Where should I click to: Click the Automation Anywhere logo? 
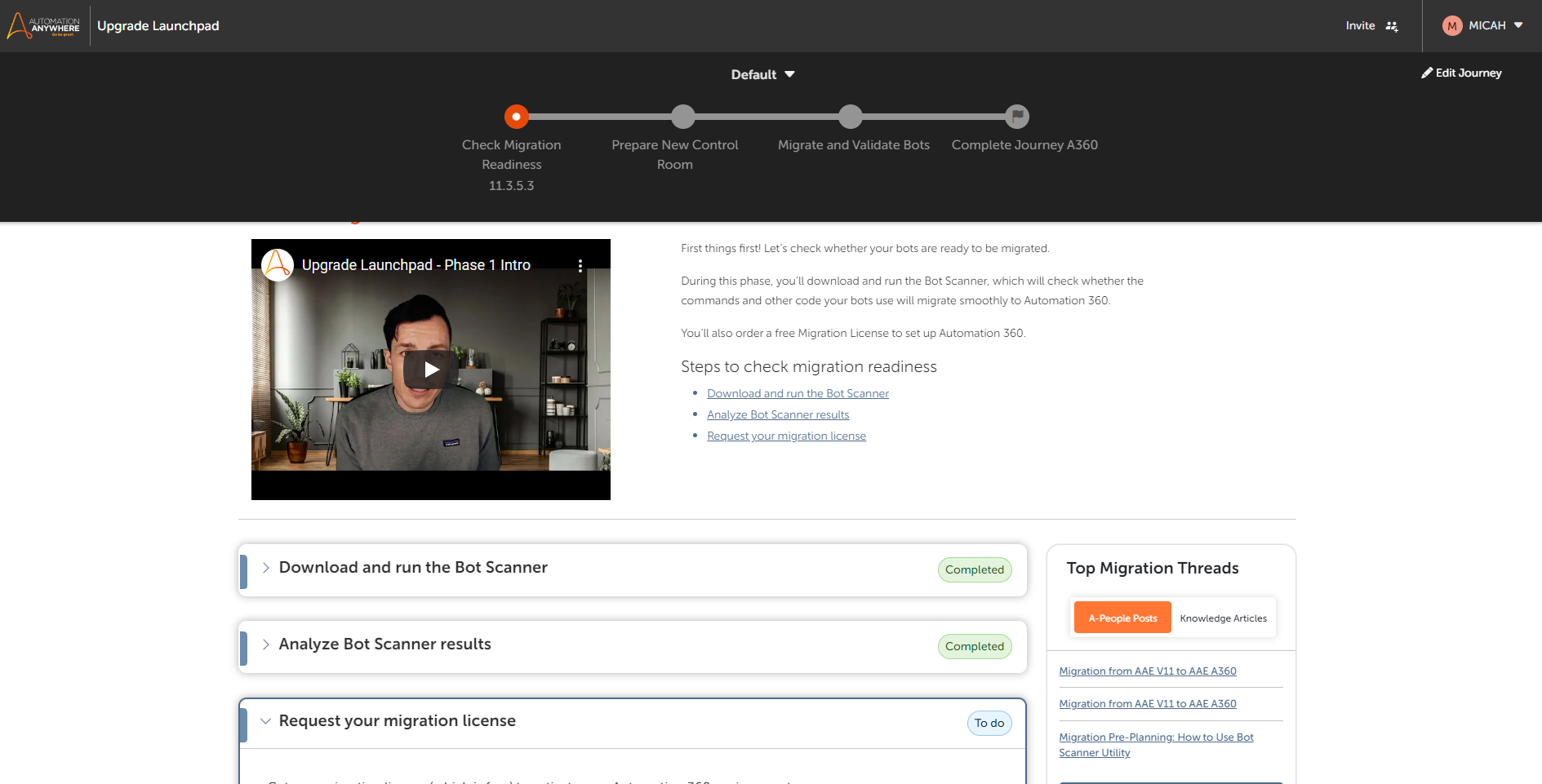(x=43, y=26)
